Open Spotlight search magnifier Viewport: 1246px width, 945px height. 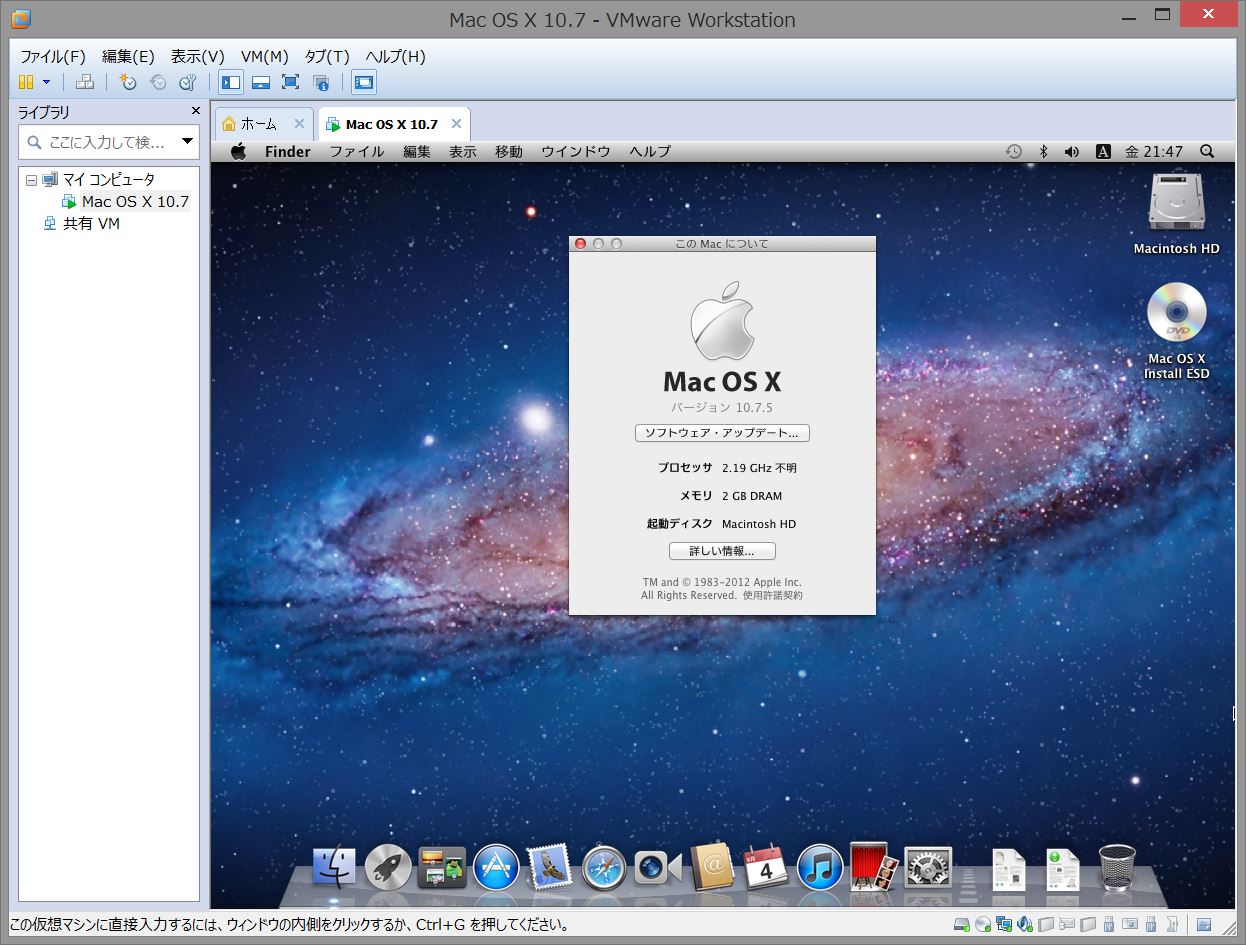click(x=1207, y=152)
